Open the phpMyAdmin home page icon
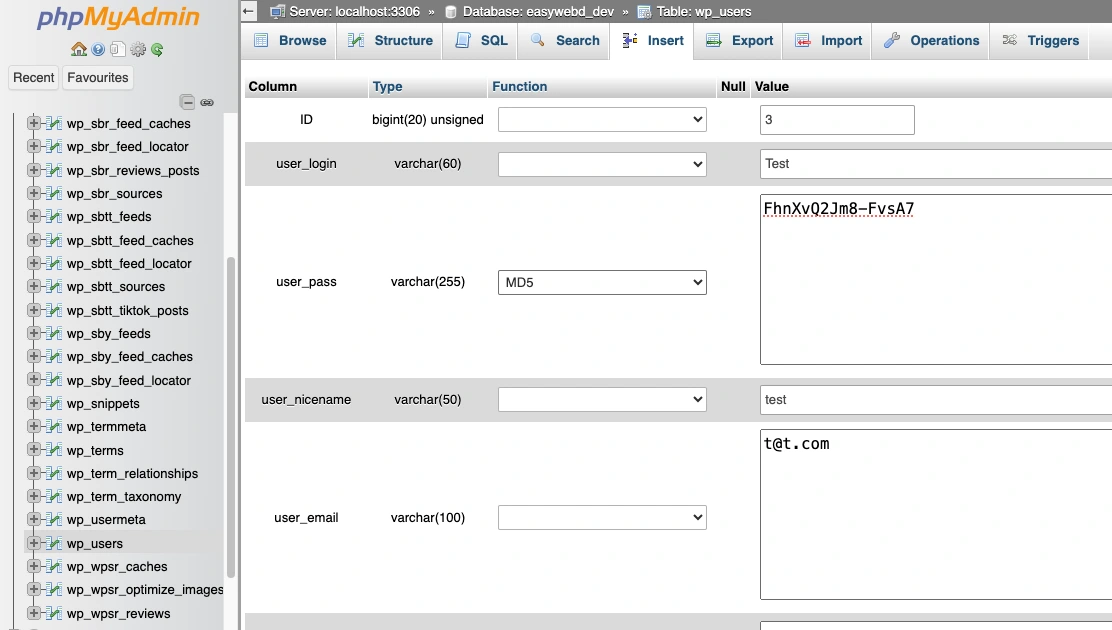The image size is (1112, 630). (80, 48)
